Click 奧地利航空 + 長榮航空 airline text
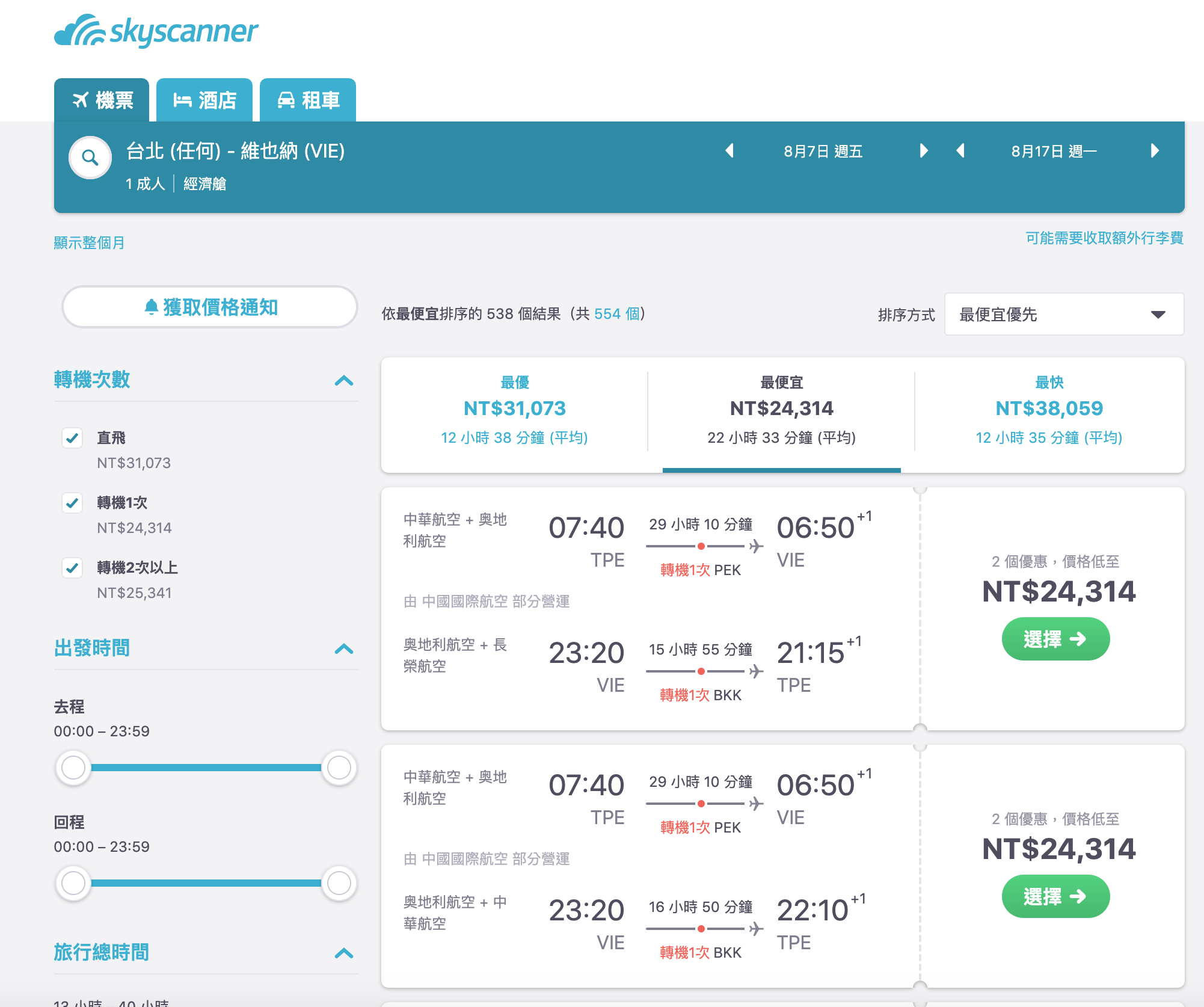The image size is (1204, 1007). [x=455, y=655]
